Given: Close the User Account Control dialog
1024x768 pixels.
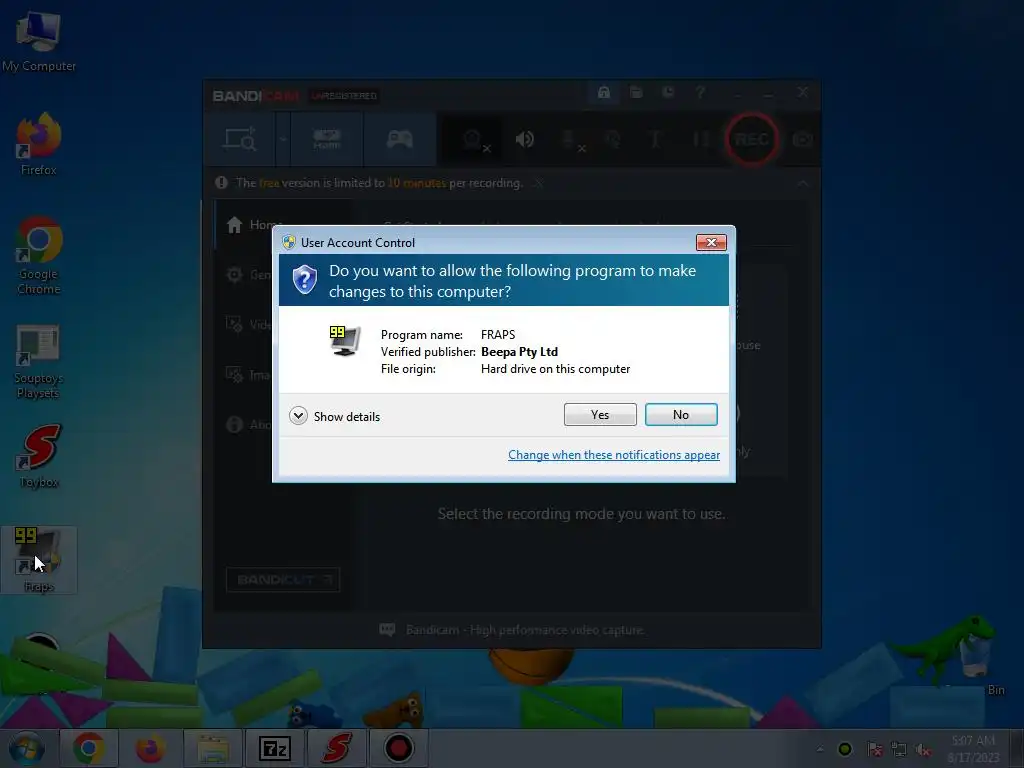Looking at the screenshot, I should tap(711, 242).
